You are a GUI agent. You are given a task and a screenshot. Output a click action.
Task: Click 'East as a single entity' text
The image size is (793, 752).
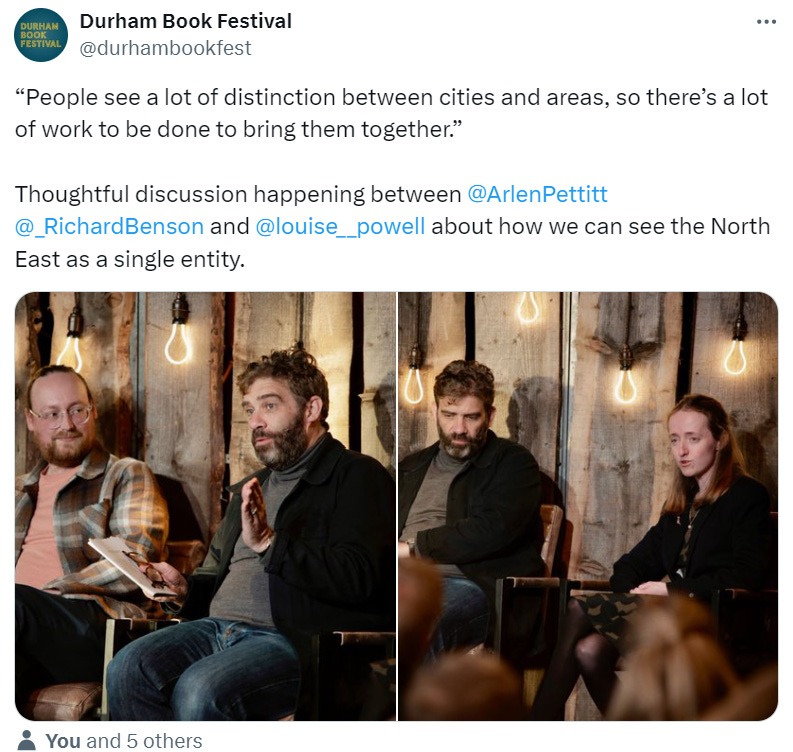coord(130,259)
